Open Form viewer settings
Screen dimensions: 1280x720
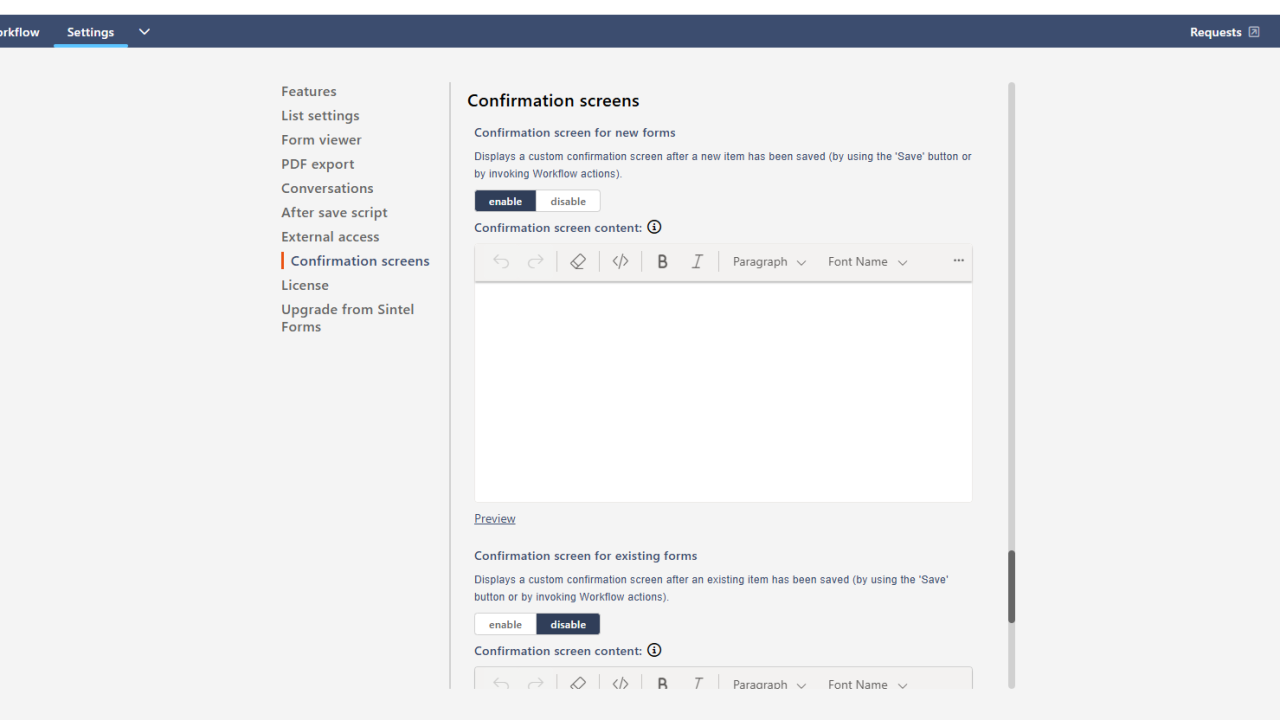[321, 140]
